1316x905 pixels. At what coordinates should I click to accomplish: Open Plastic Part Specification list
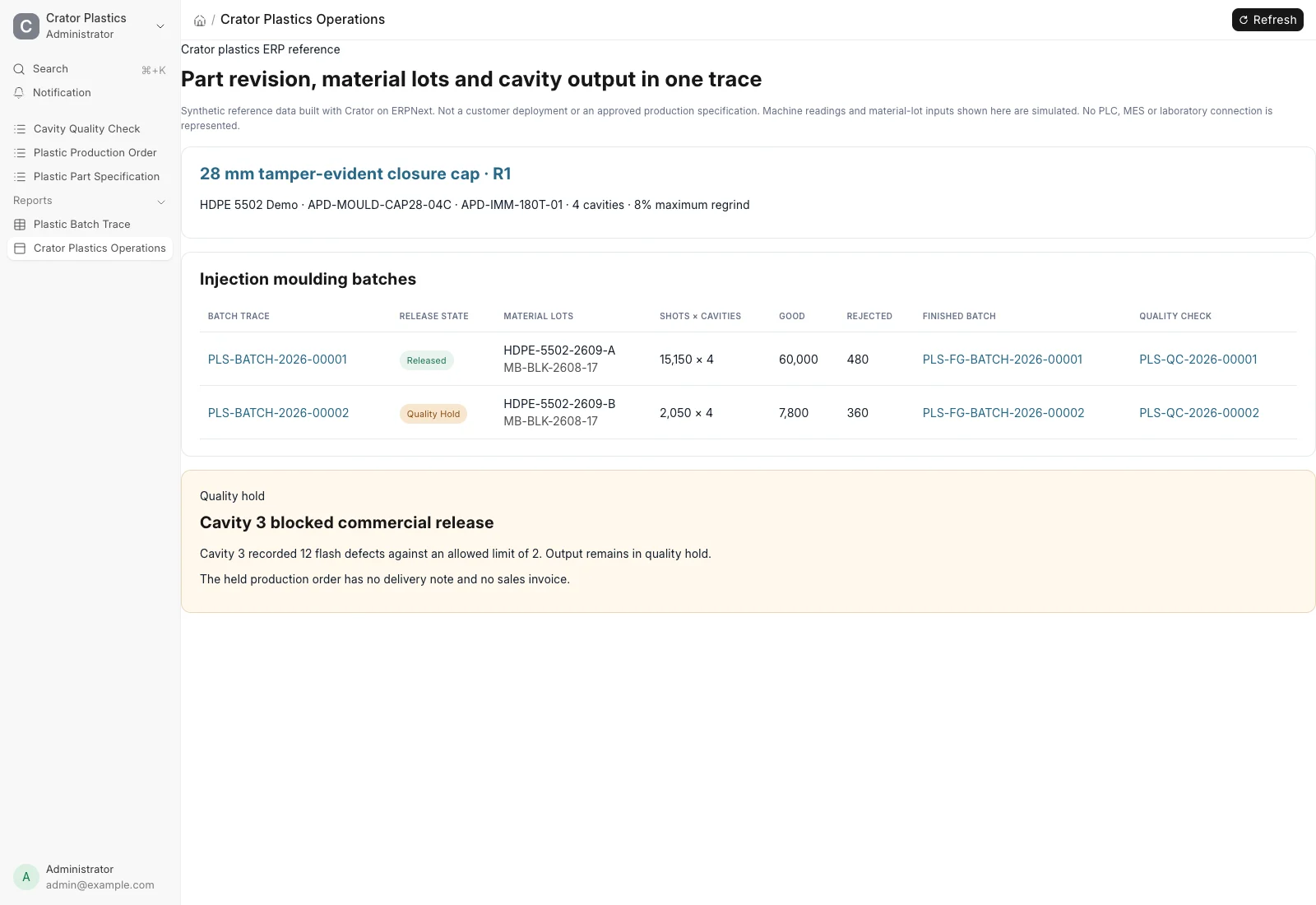pyautogui.click(x=90, y=177)
